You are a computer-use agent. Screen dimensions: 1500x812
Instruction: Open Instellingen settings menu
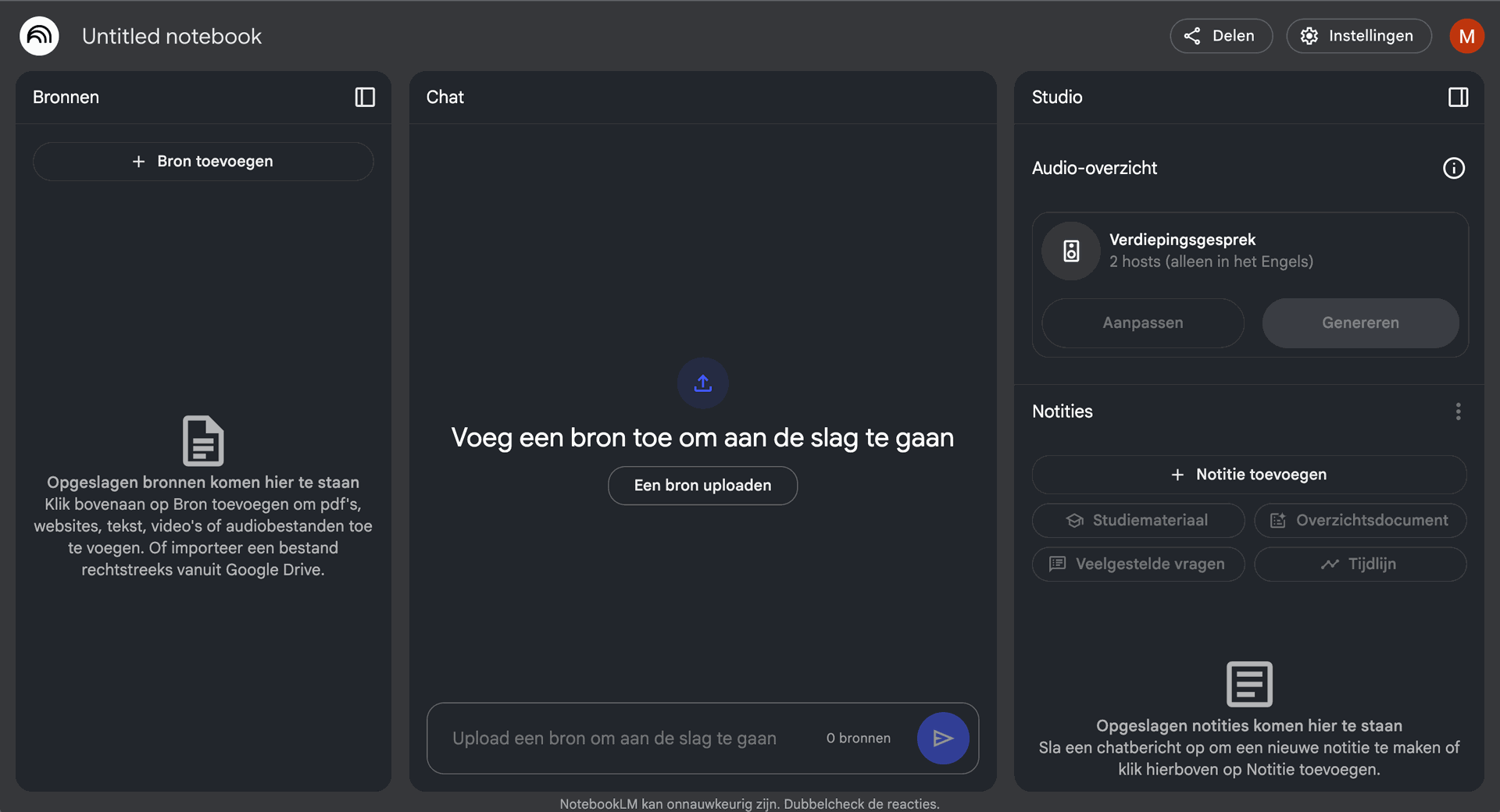(1359, 36)
